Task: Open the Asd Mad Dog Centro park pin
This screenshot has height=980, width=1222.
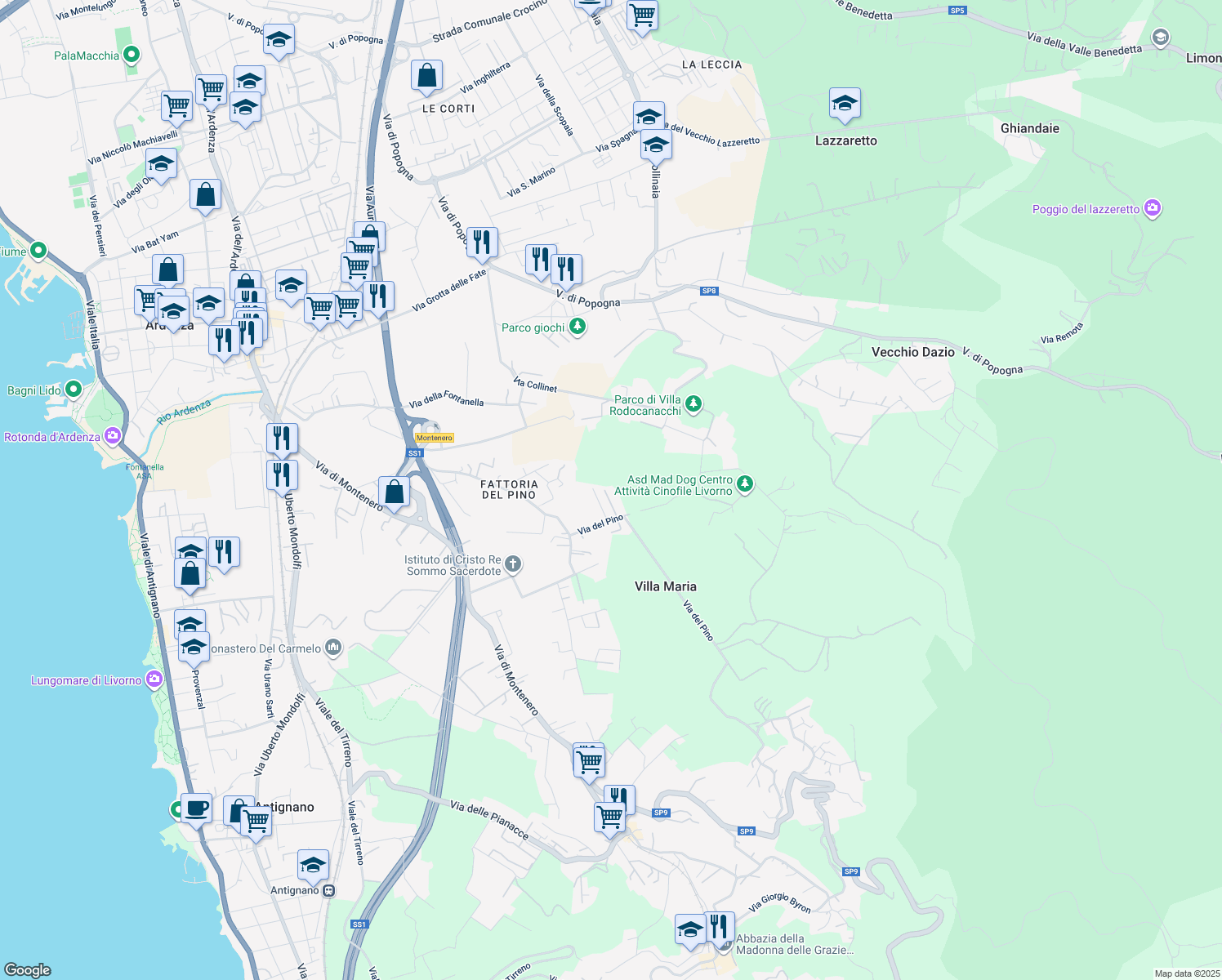Action: pos(744,485)
